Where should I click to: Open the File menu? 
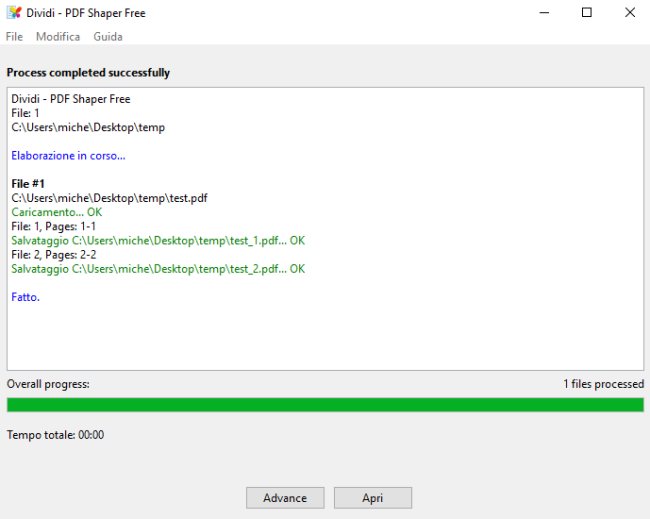pos(14,37)
